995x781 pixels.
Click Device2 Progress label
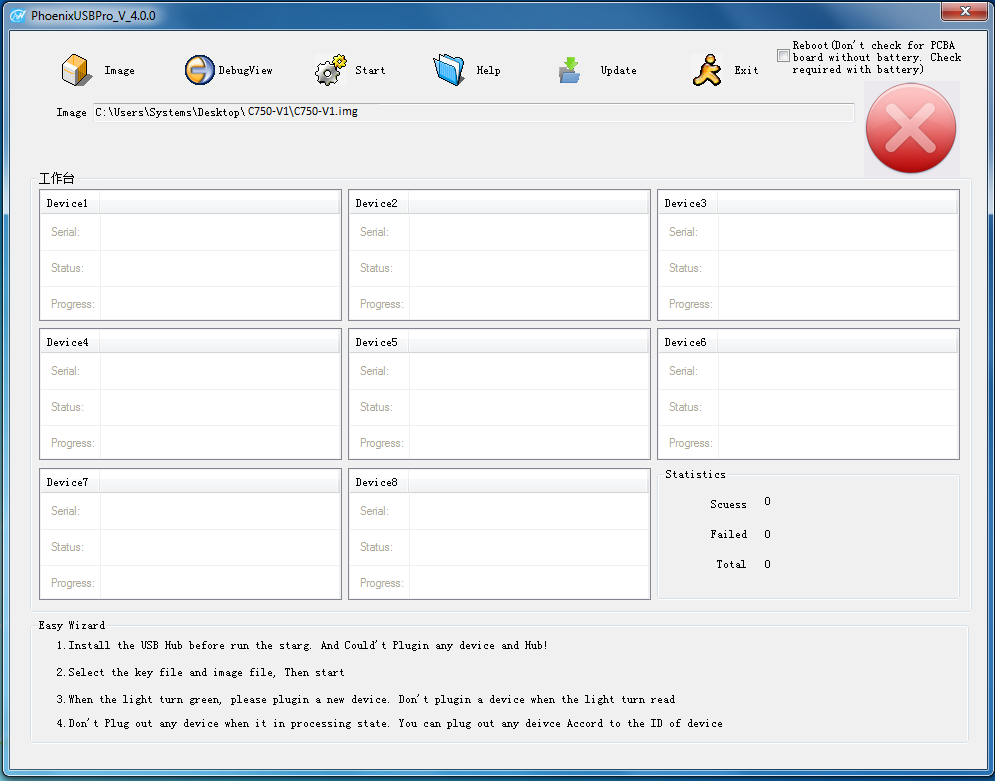click(x=381, y=305)
